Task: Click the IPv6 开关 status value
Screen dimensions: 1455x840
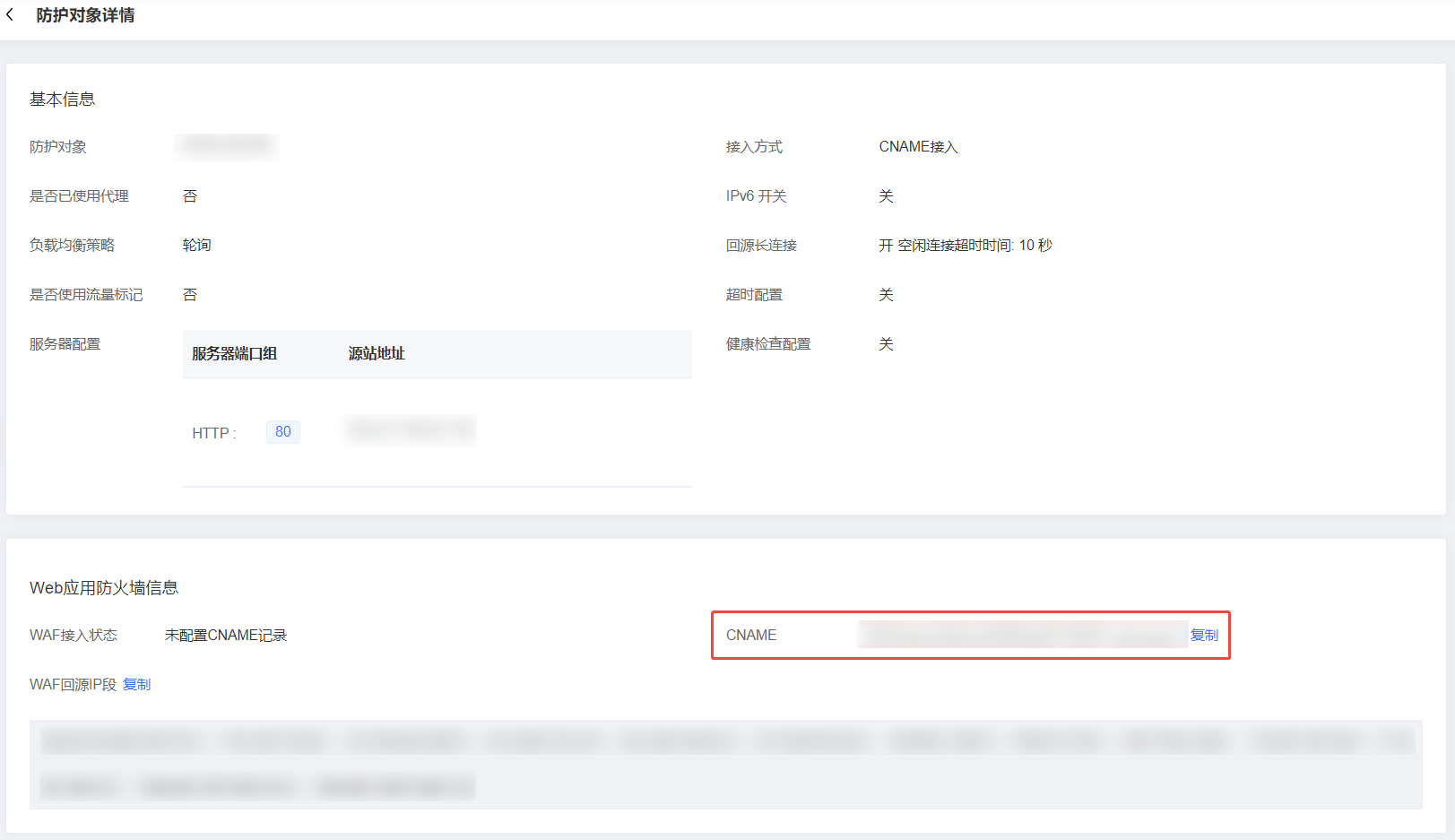Action: (x=886, y=195)
